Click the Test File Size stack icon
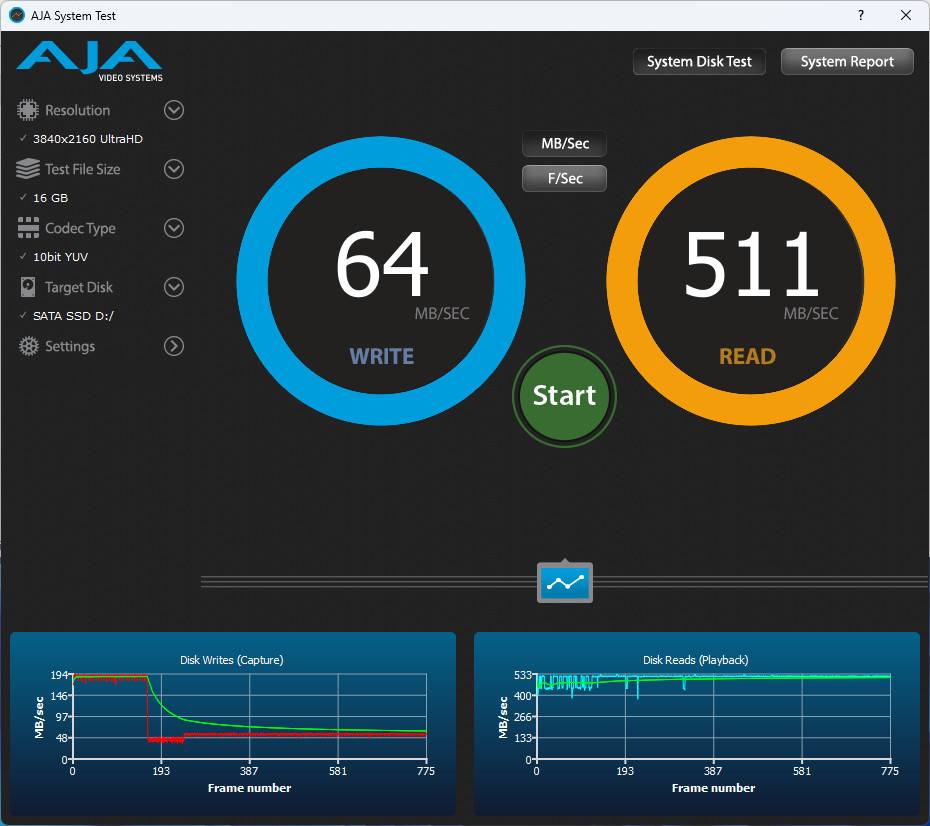The width and height of the screenshot is (930, 826). click(x=27, y=169)
